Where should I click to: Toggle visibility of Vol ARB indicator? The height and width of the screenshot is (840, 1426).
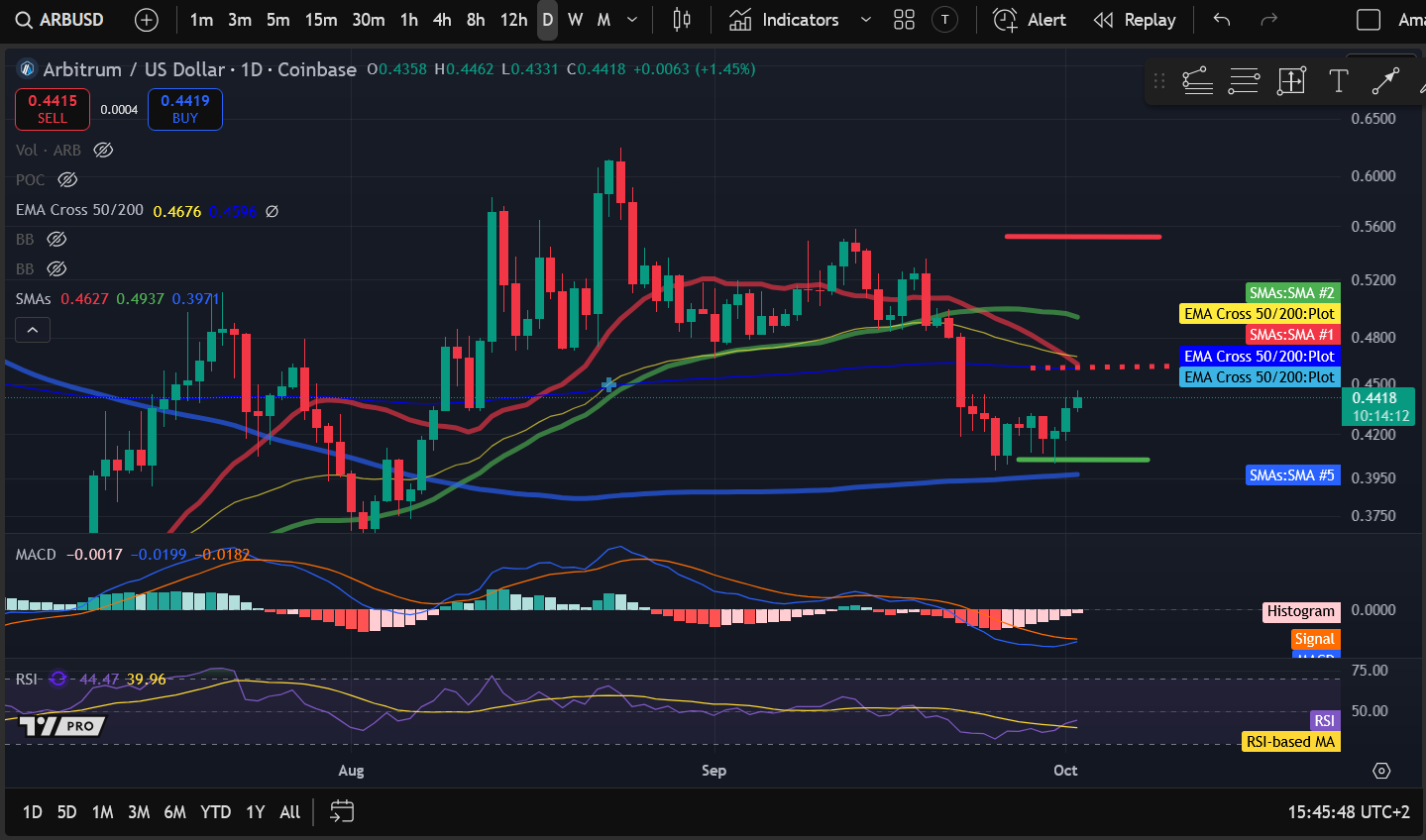103,151
